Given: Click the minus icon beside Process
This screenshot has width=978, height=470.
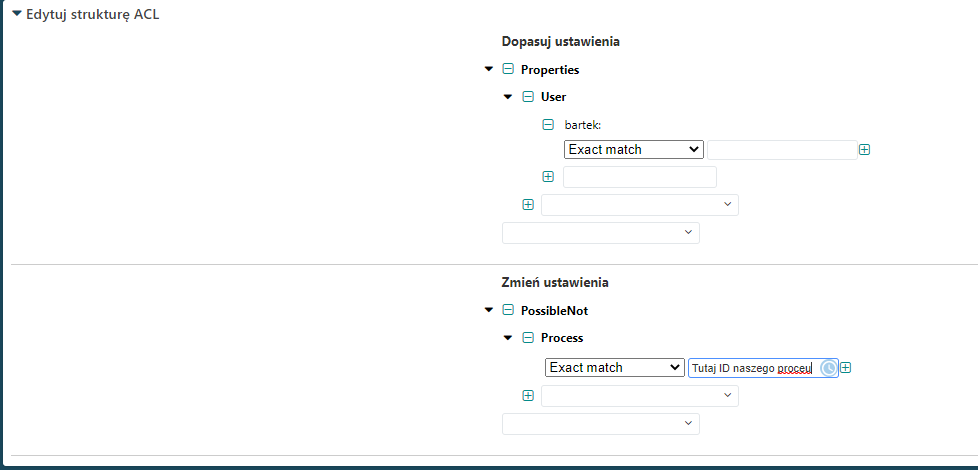Looking at the screenshot, I should click(x=528, y=338).
